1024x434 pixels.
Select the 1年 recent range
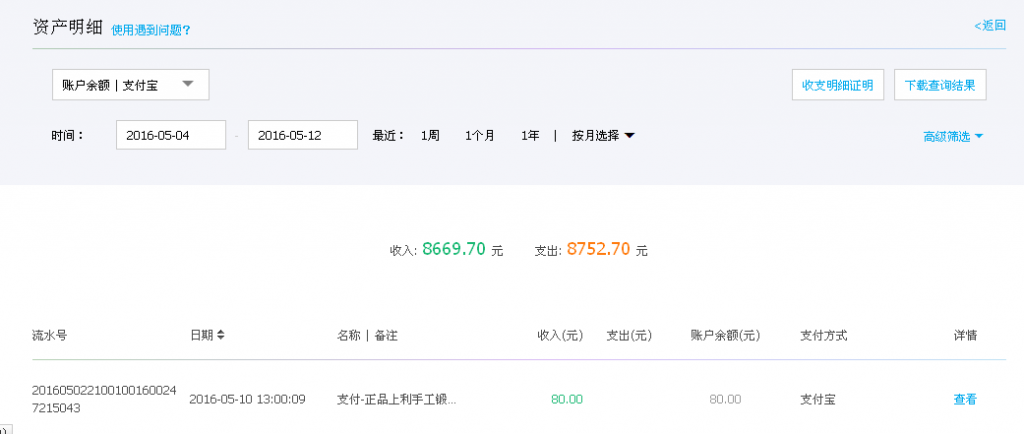530,135
